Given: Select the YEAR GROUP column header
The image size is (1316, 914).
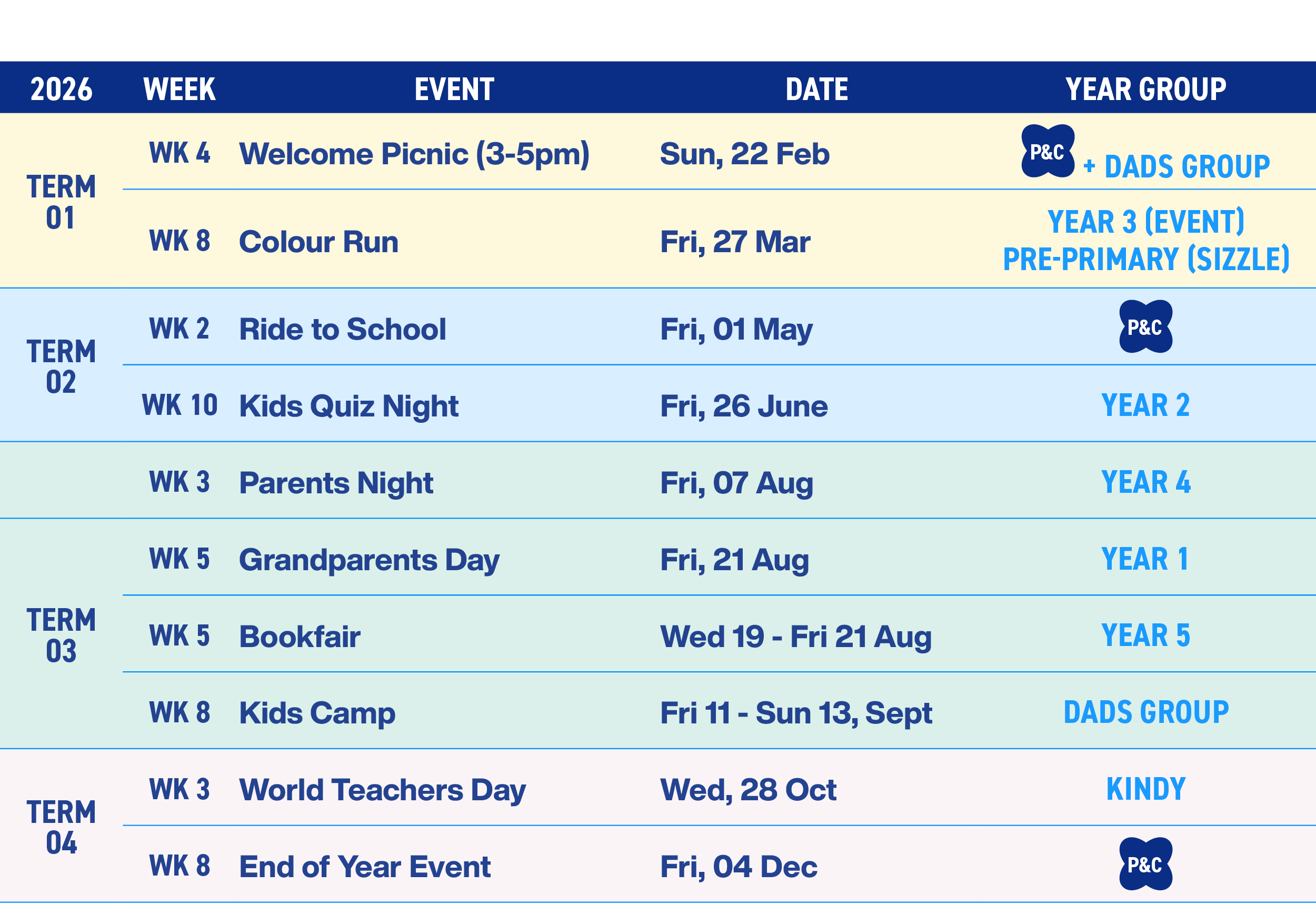Looking at the screenshot, I should [x=1145, y=90].
